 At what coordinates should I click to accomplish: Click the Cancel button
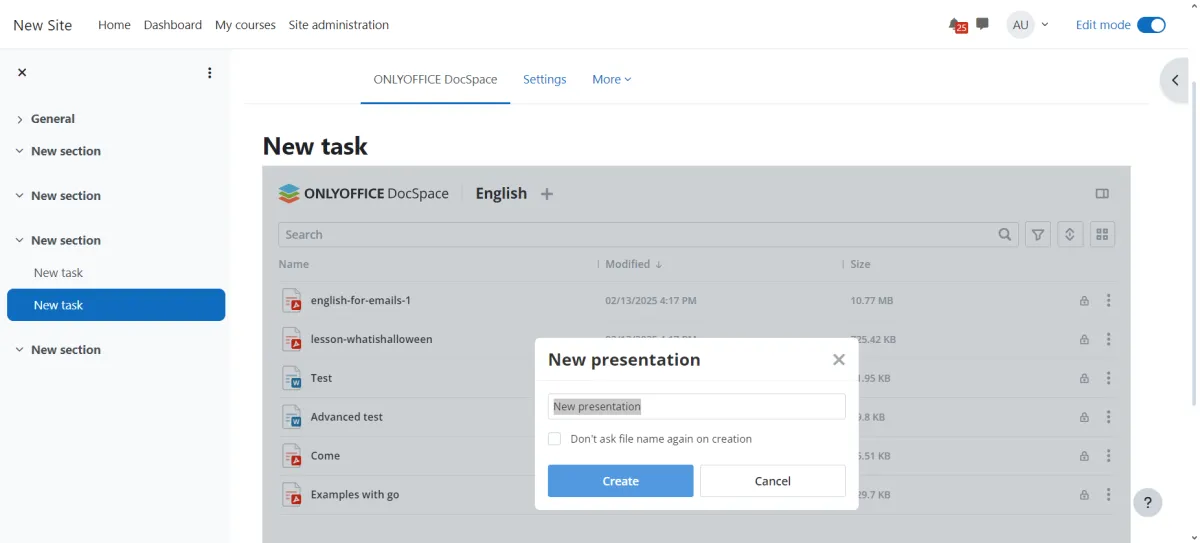772,481
